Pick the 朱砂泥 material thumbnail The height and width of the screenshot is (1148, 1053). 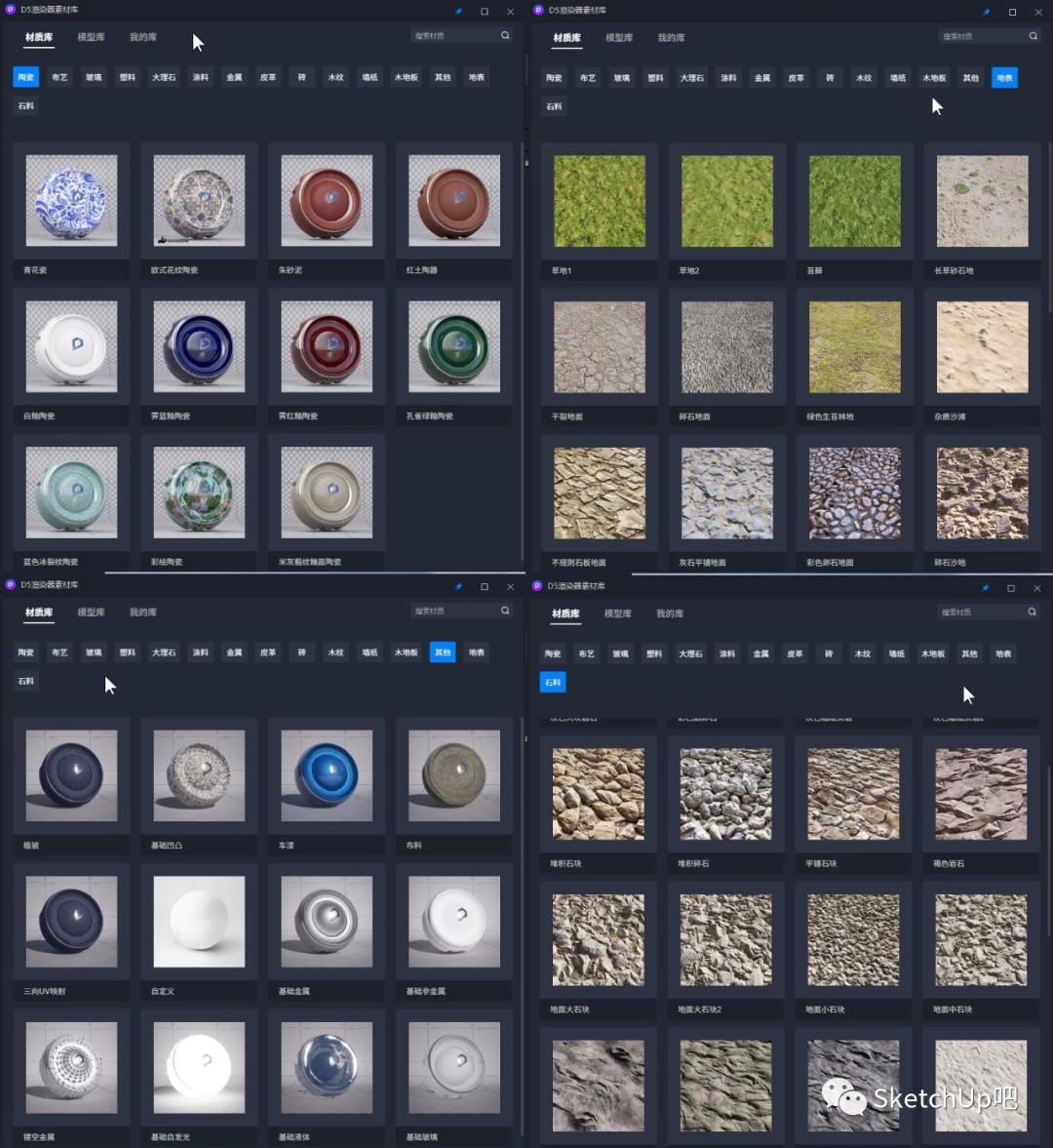point(327,201)
